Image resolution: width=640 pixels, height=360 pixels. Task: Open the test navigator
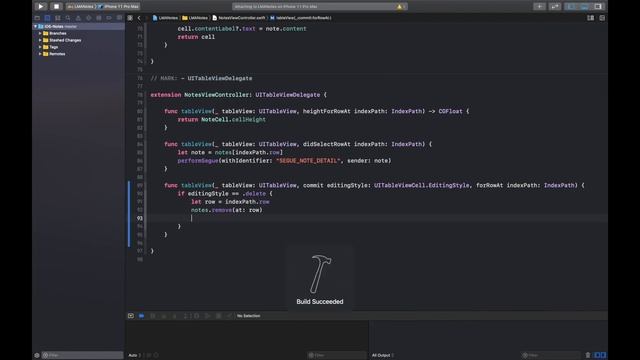89,18
